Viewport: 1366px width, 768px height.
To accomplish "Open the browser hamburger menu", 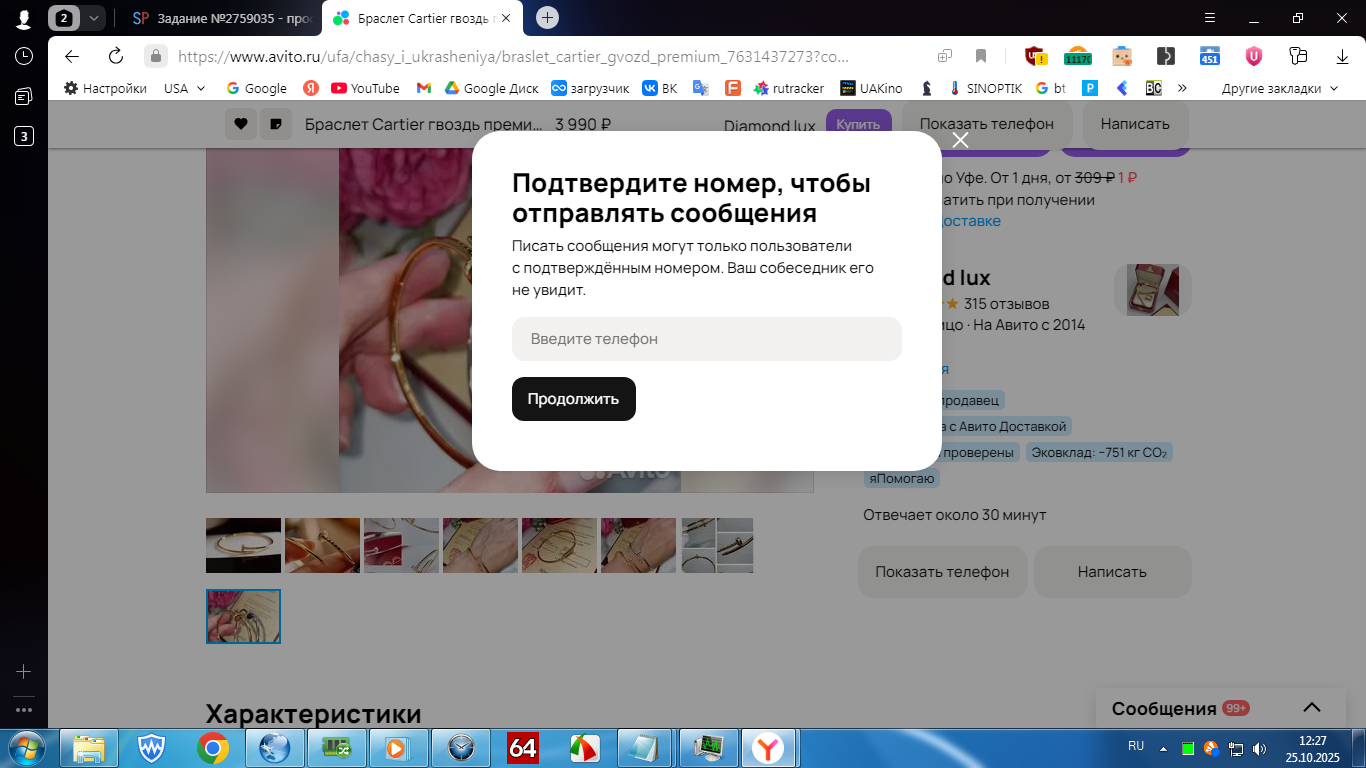I will tap(1210, 18).
